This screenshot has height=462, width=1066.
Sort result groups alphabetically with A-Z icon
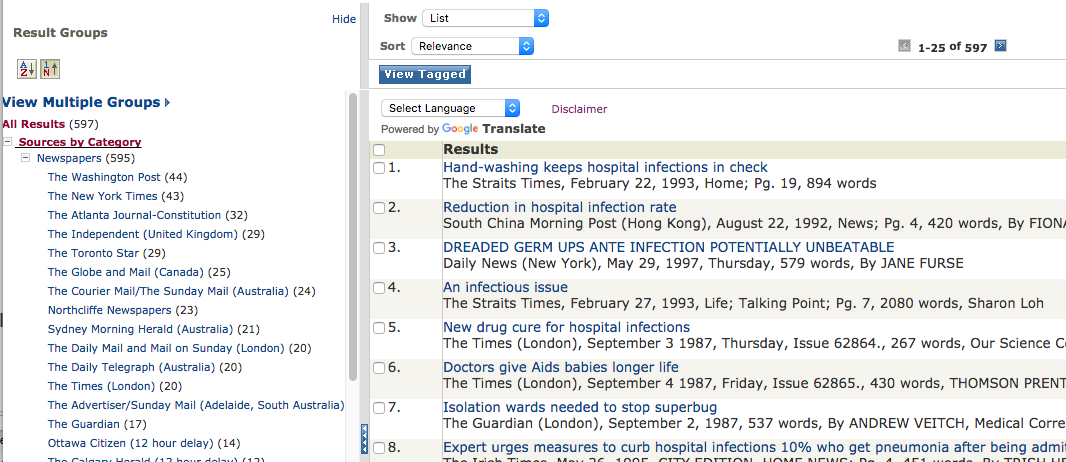[x=27, y=69]
